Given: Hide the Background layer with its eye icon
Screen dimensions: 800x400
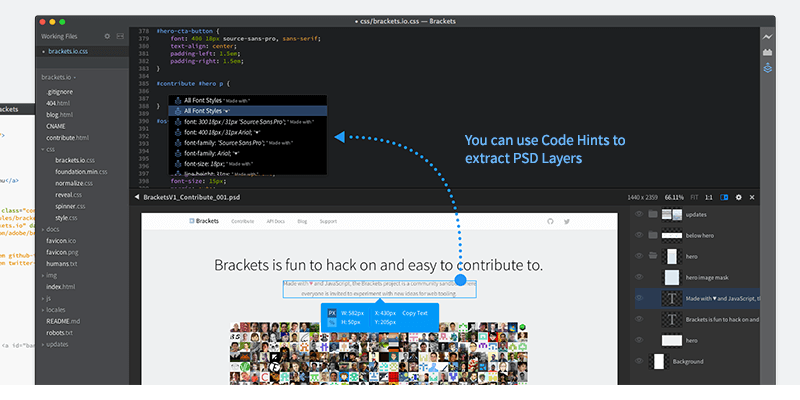Looking at the screenshot, I should (x=638, y=361).
